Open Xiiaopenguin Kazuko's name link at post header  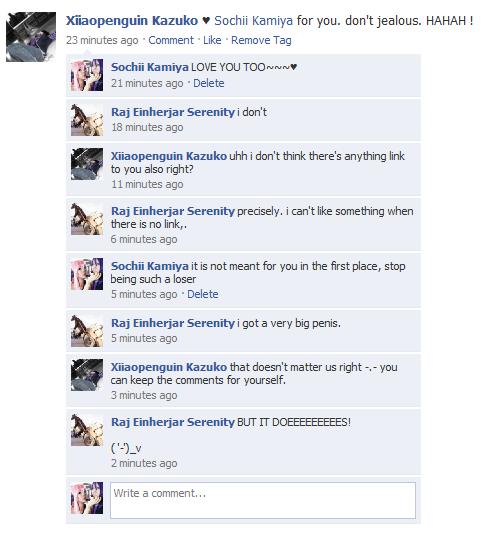(x=132, y=21)
